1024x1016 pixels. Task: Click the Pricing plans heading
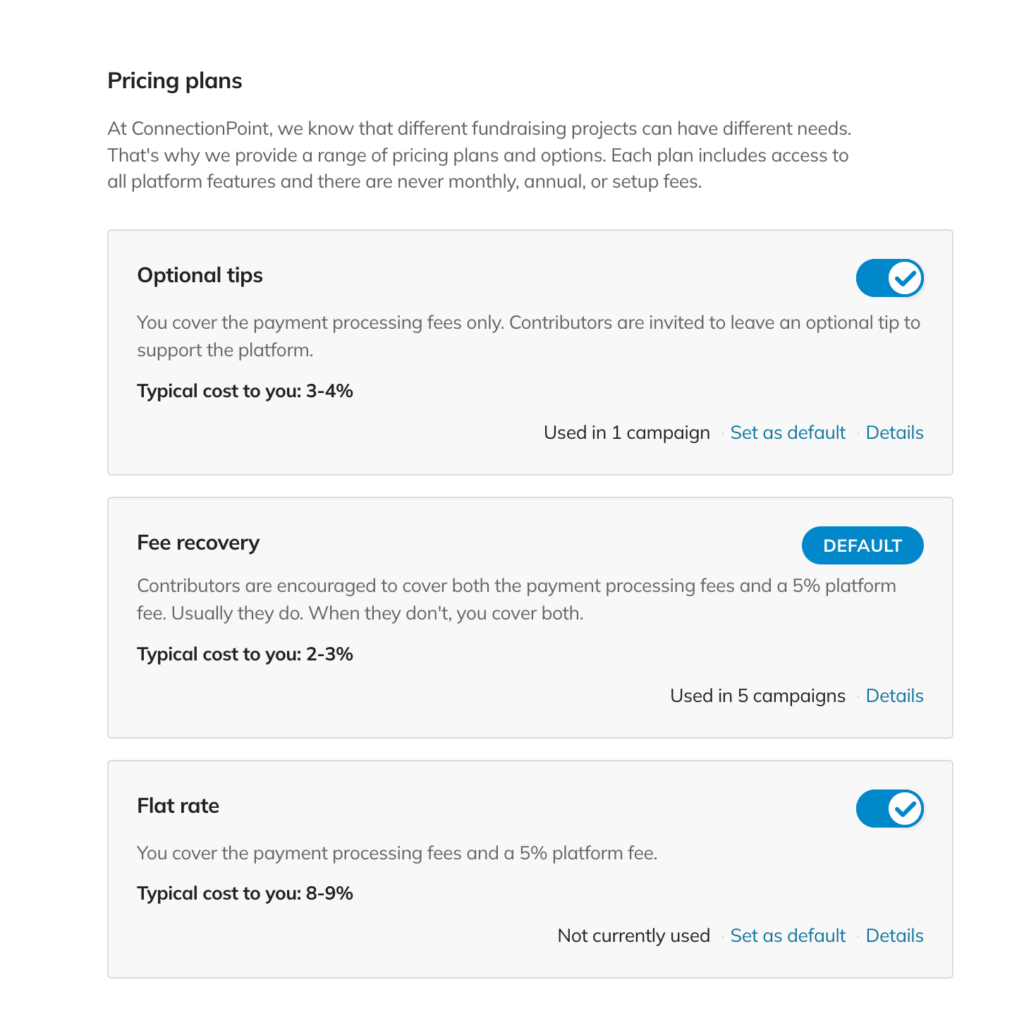click(174, 81)
